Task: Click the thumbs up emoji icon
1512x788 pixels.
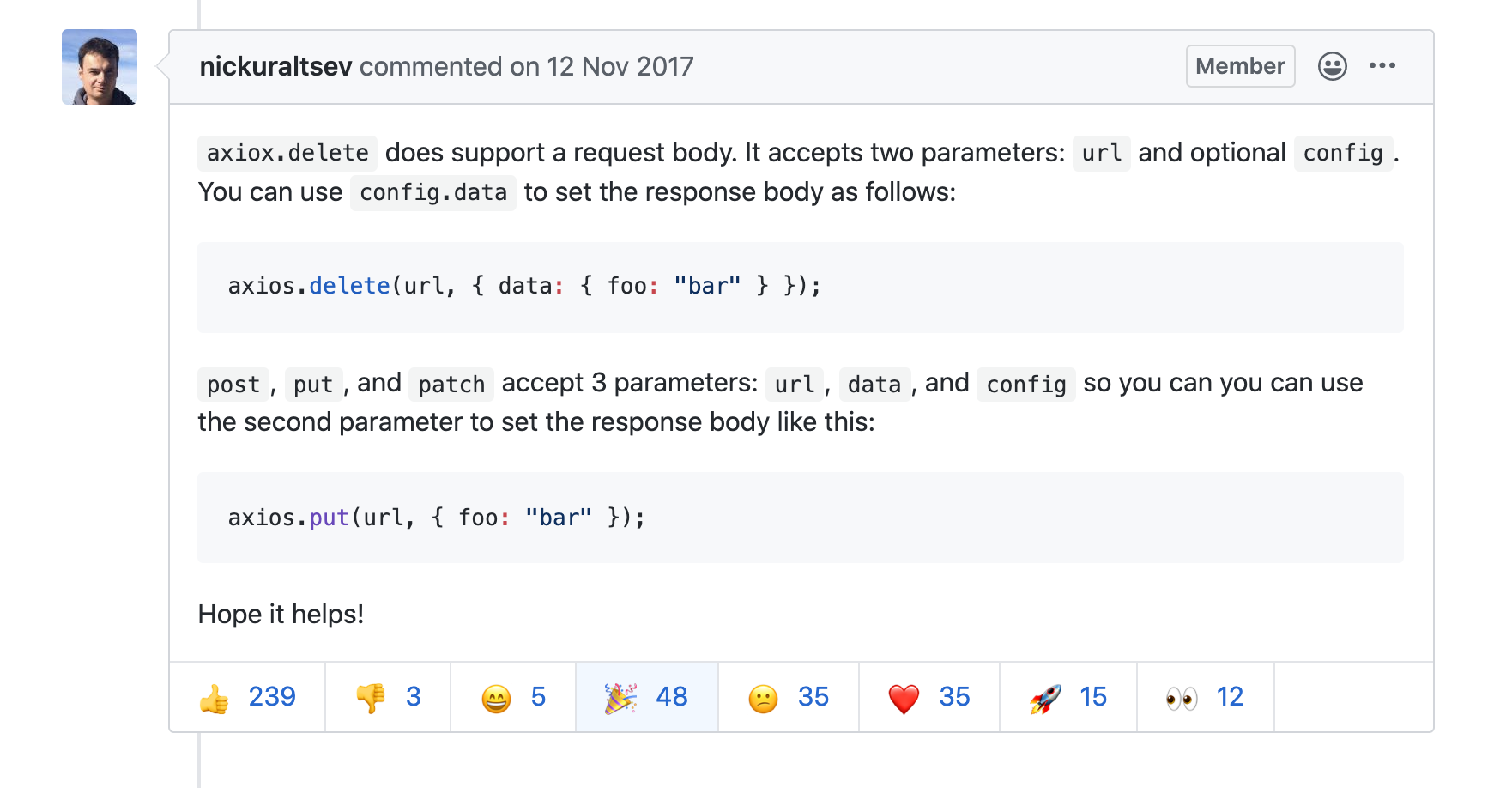Action: tap(215, 699)
